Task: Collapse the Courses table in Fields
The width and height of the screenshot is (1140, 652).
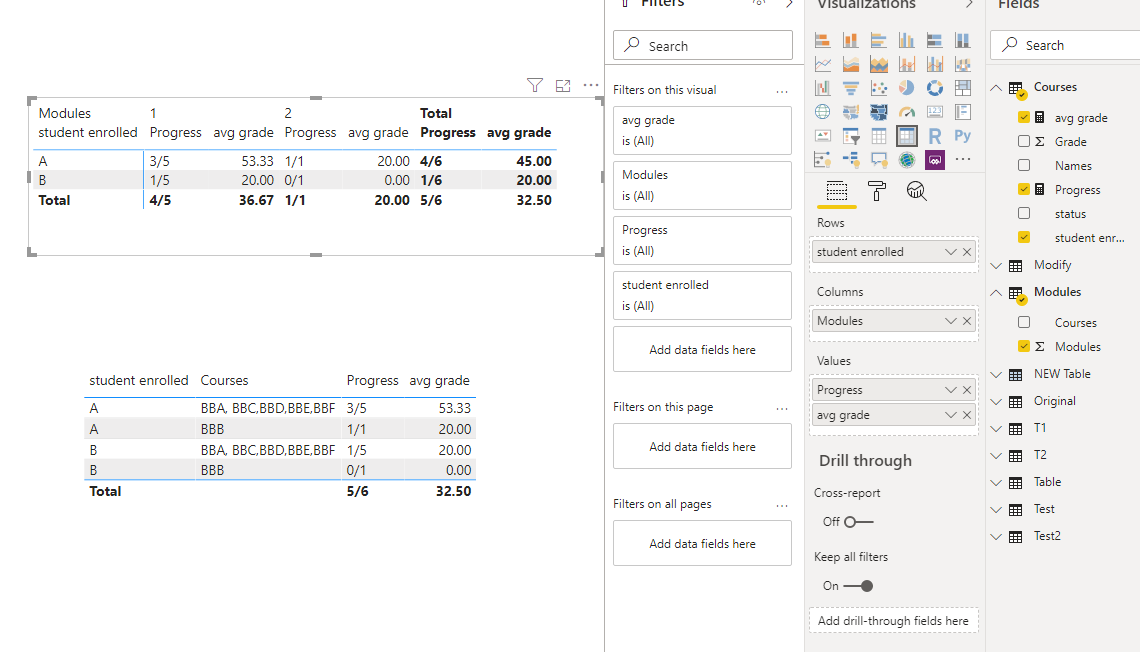Action: [x=996, y=87]
